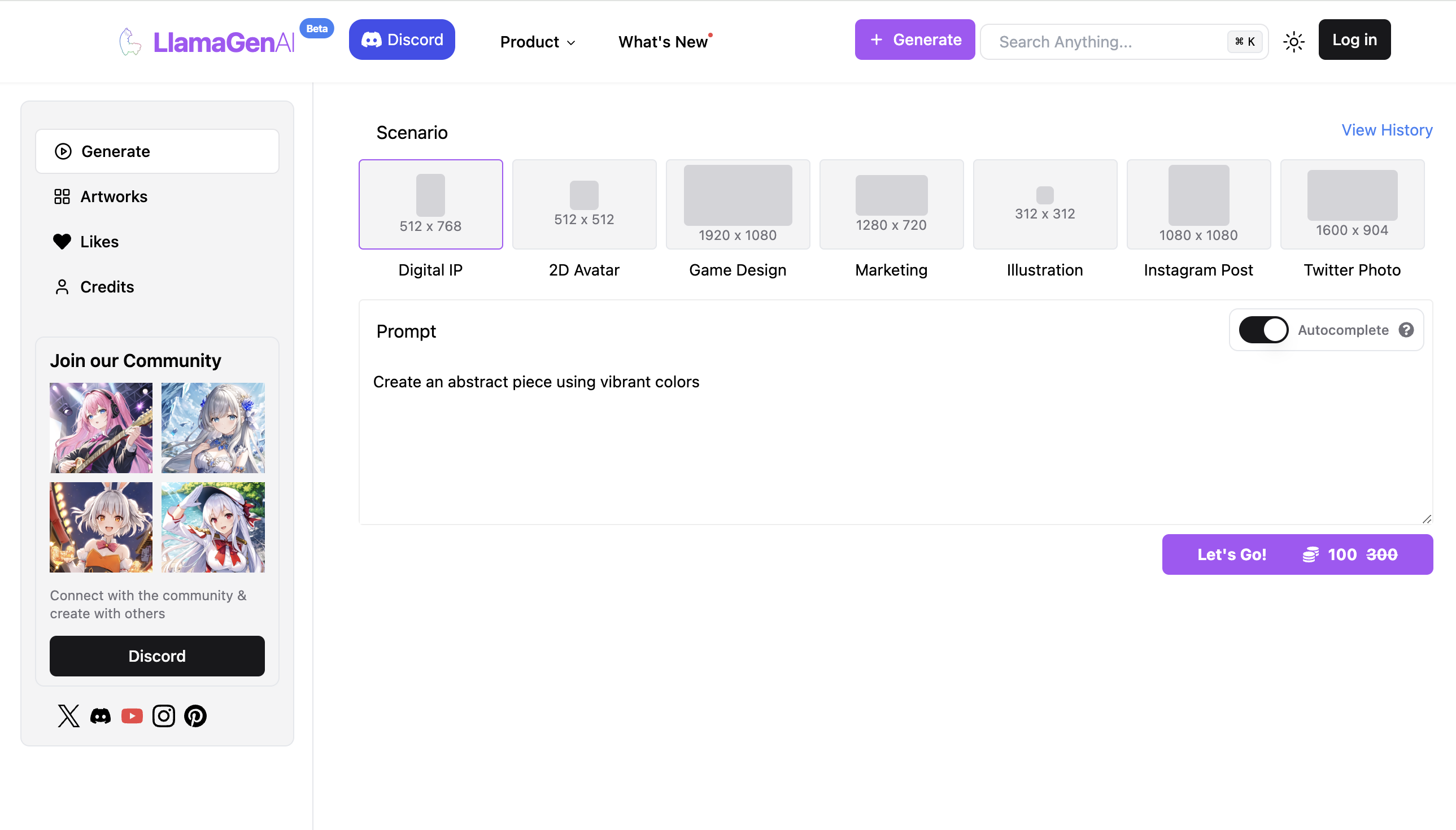Click the Credits sidebar icon
This screenshot has height=830, width=1456.
pyautogui.click(x=62, y=287)
